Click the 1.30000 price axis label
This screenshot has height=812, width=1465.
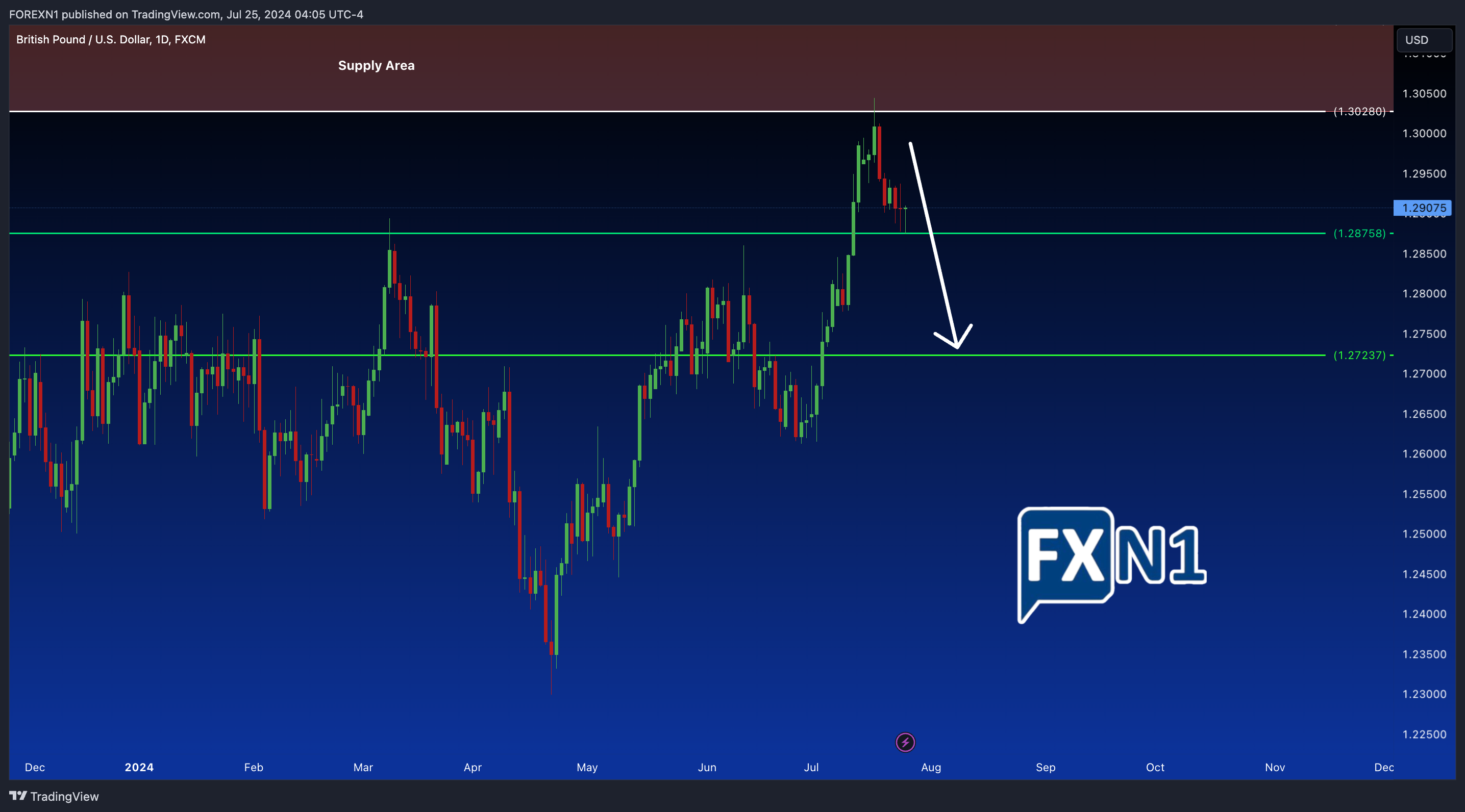tap(1424, 133)
